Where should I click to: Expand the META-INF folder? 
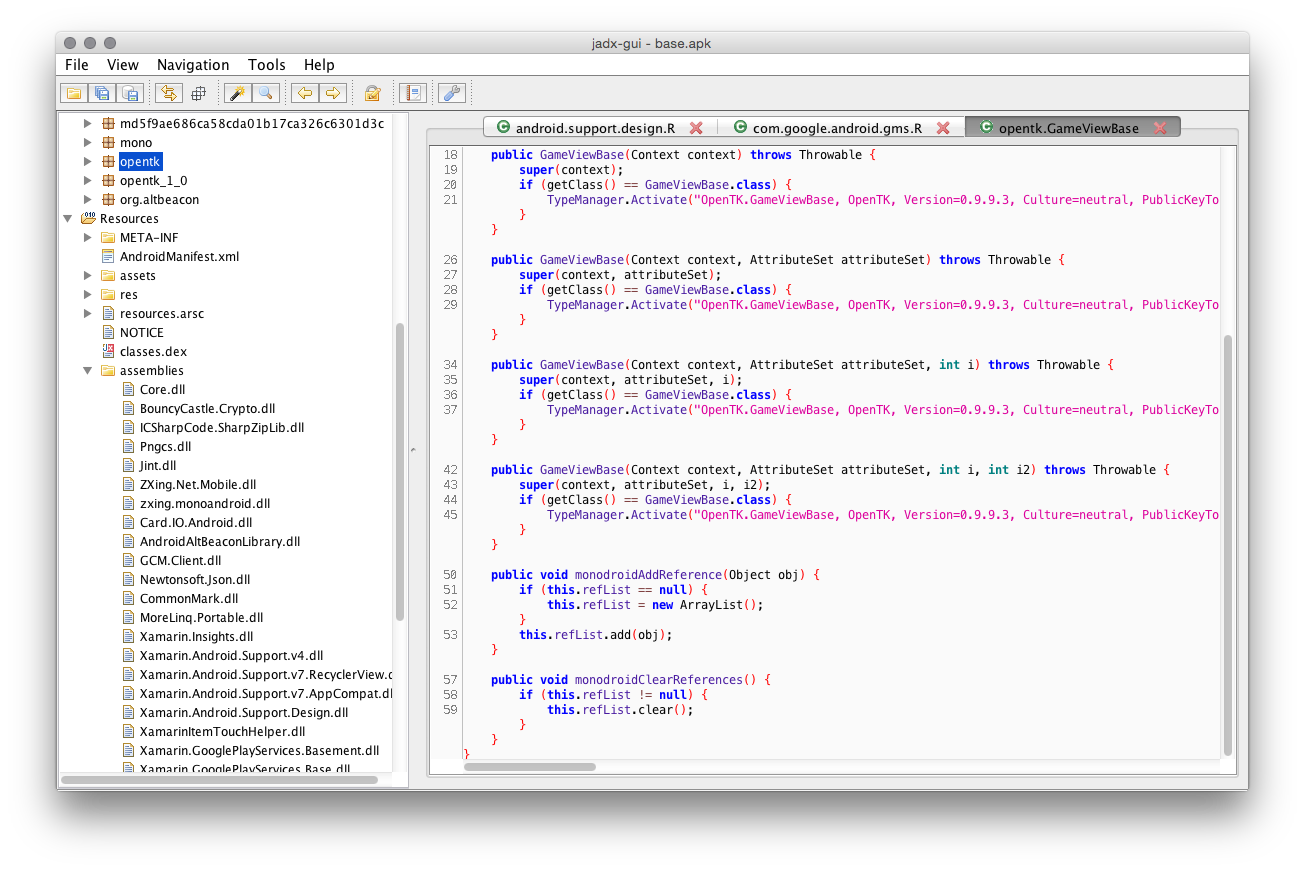[x=88, y=238]
